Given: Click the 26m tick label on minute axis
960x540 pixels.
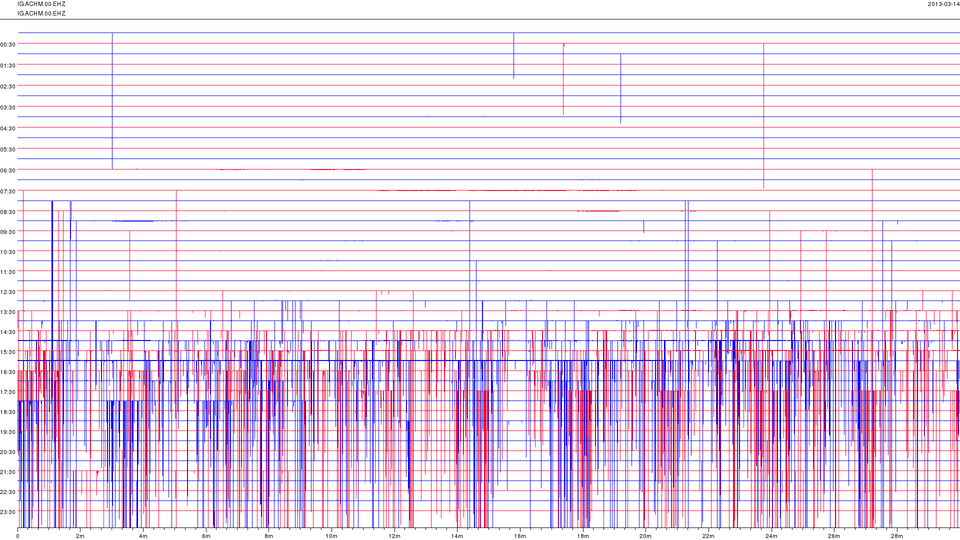Looking at the screenshot, I should (x=834, y=536).
